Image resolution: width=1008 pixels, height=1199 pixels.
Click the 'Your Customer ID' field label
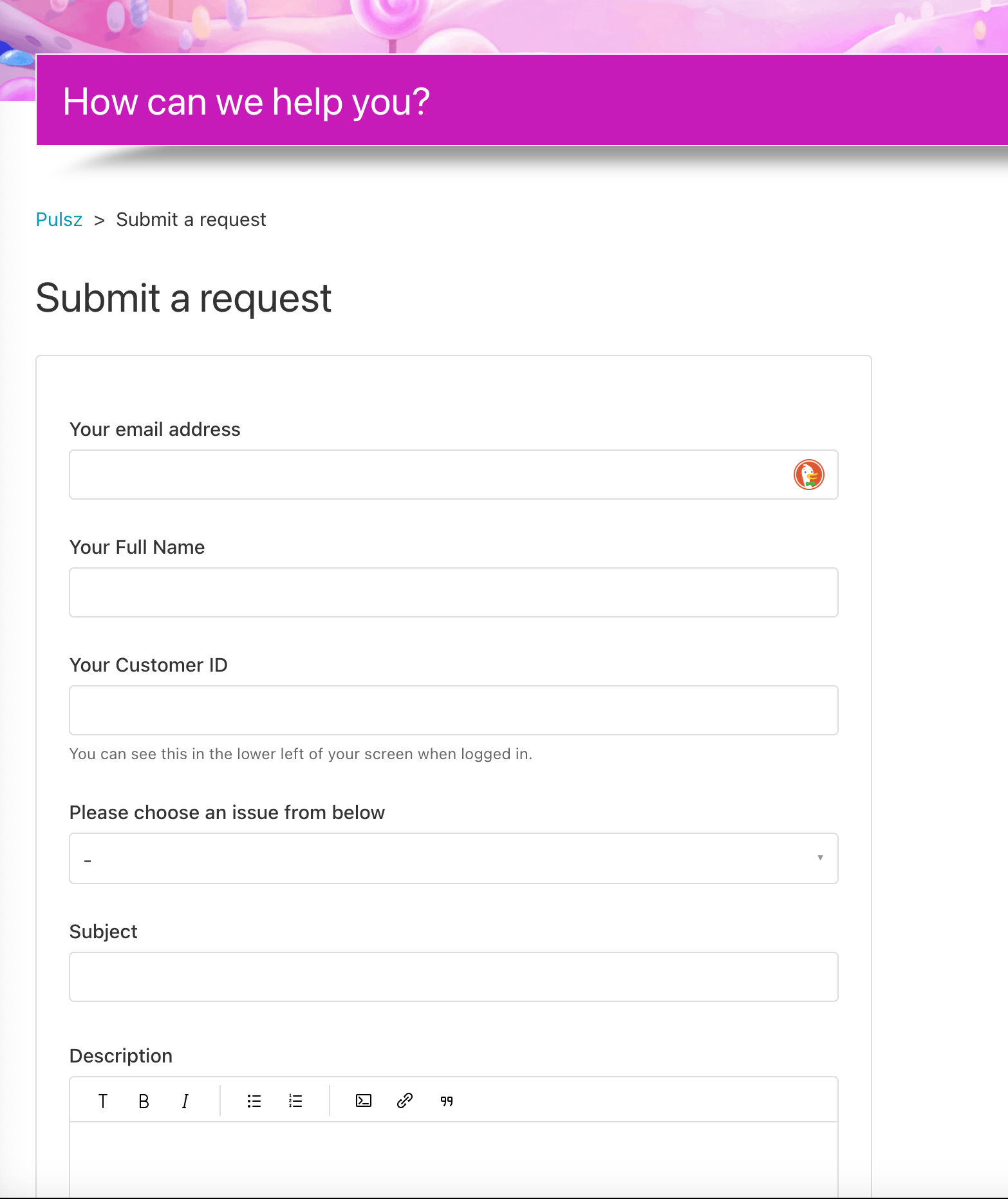point(148,665)
